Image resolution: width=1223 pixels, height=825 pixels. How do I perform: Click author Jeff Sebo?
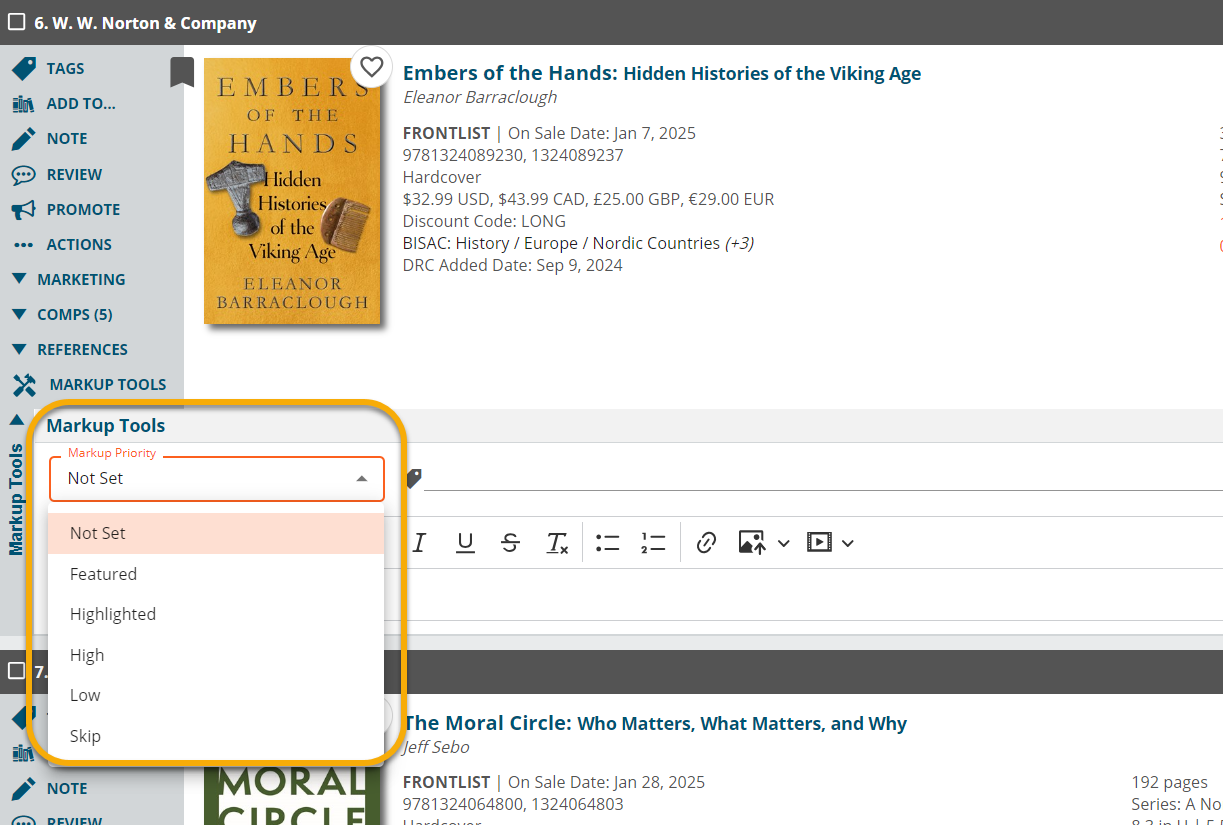[436, 747]
